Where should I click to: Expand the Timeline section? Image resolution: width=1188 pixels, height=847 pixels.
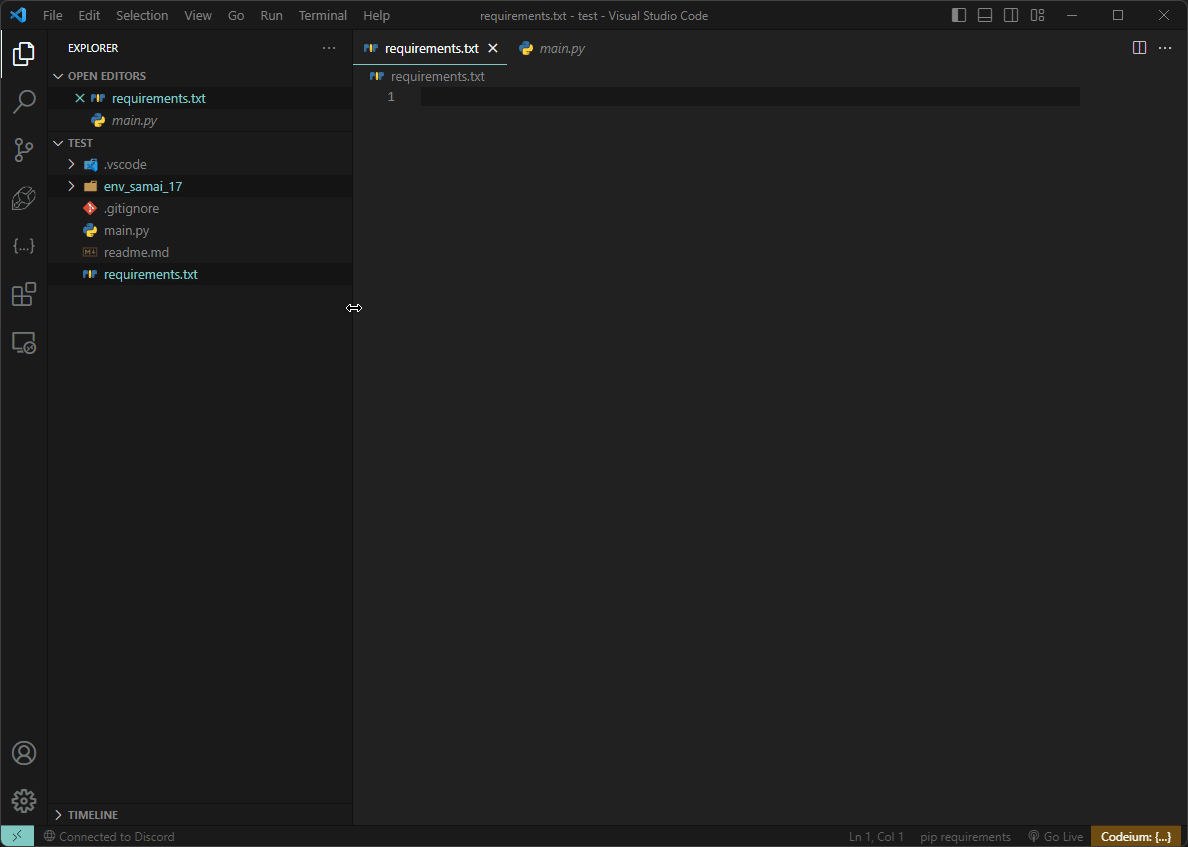click(x=92, y=815)
